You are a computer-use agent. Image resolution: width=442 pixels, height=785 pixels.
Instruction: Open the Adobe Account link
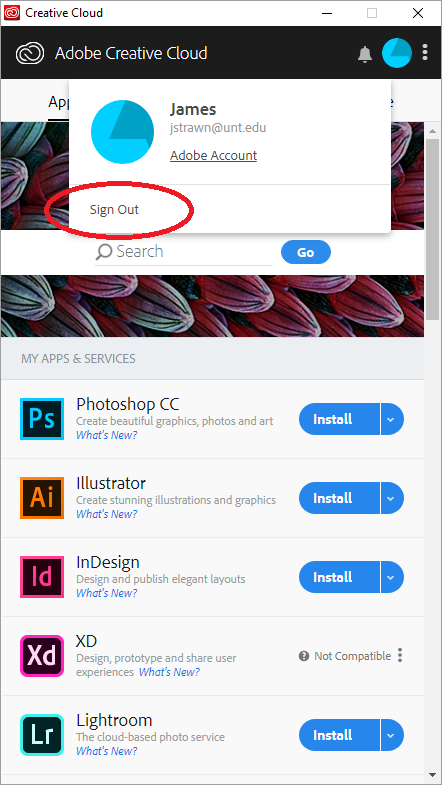coord(213,156)
